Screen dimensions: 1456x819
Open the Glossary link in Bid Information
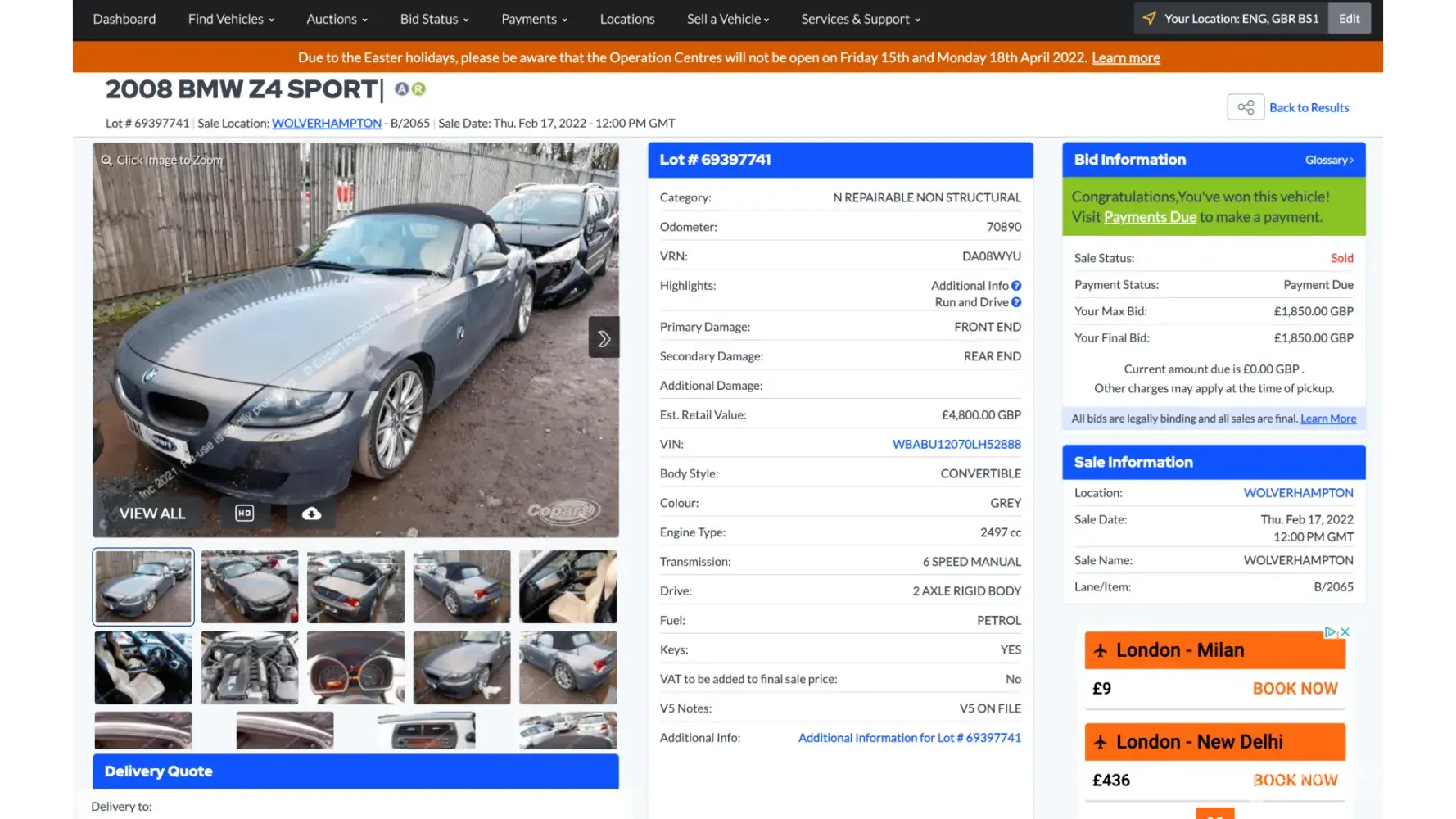point(1329,160)
